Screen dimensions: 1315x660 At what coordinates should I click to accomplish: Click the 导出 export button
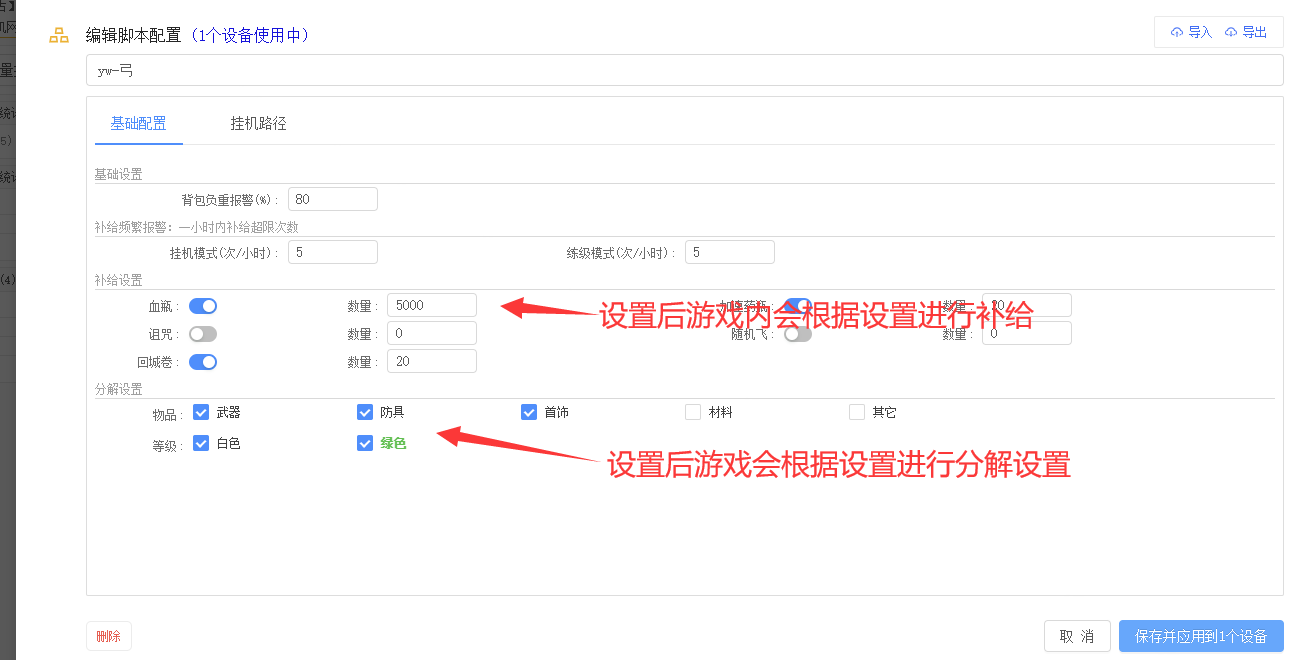tap(1246, 32)
